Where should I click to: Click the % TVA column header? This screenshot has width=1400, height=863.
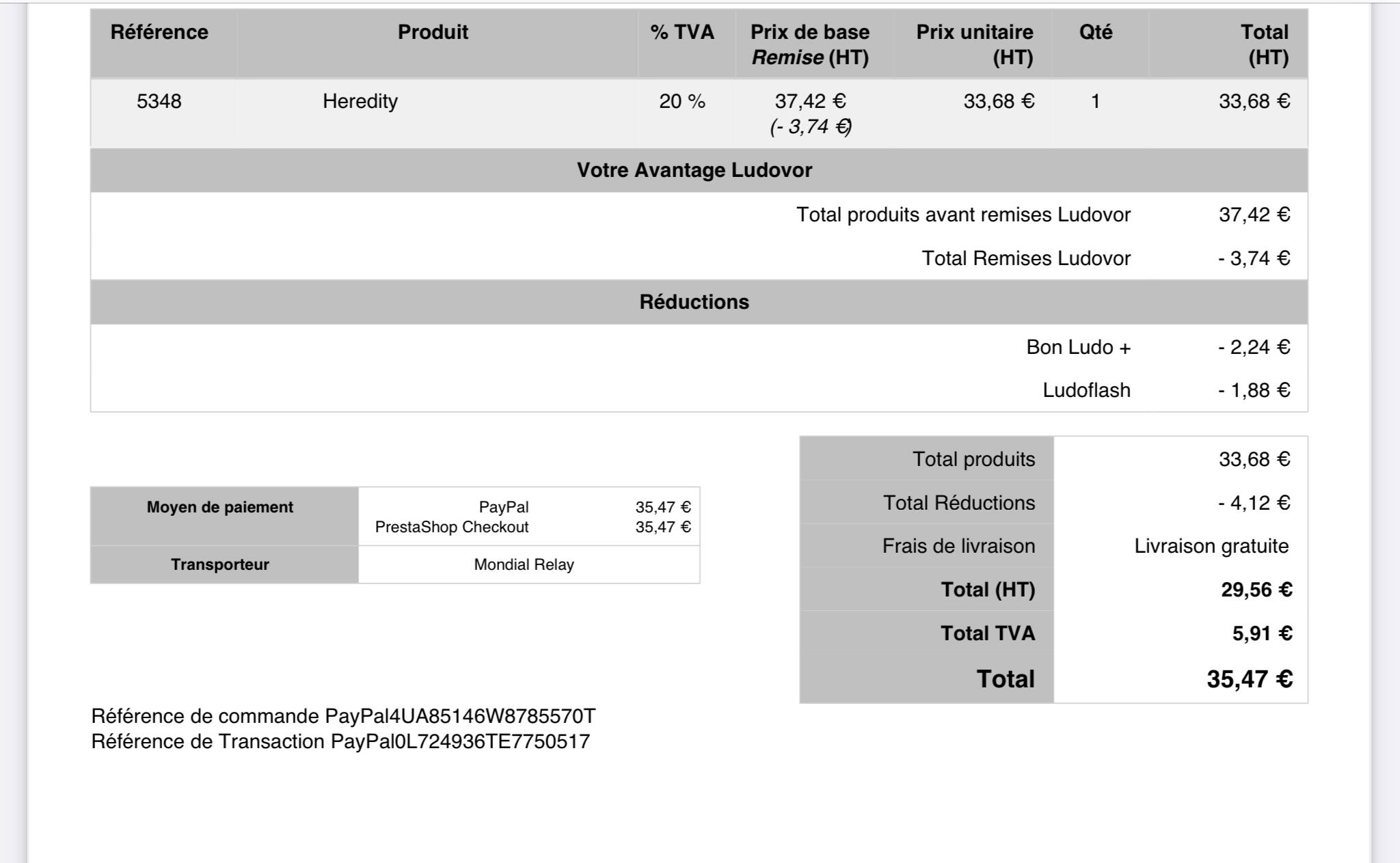[x=682, y=32]
